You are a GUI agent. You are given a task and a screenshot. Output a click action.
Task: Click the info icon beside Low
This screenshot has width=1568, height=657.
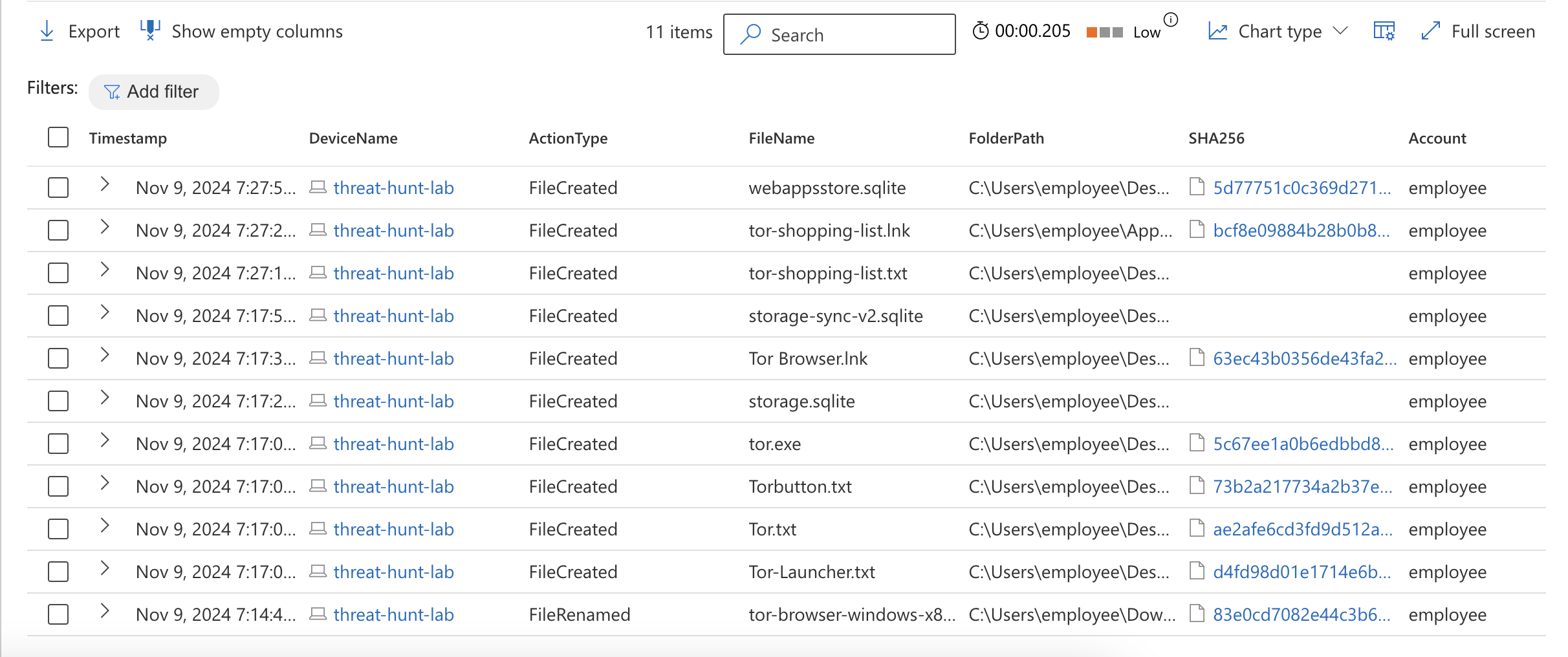tap(1171, 19)
